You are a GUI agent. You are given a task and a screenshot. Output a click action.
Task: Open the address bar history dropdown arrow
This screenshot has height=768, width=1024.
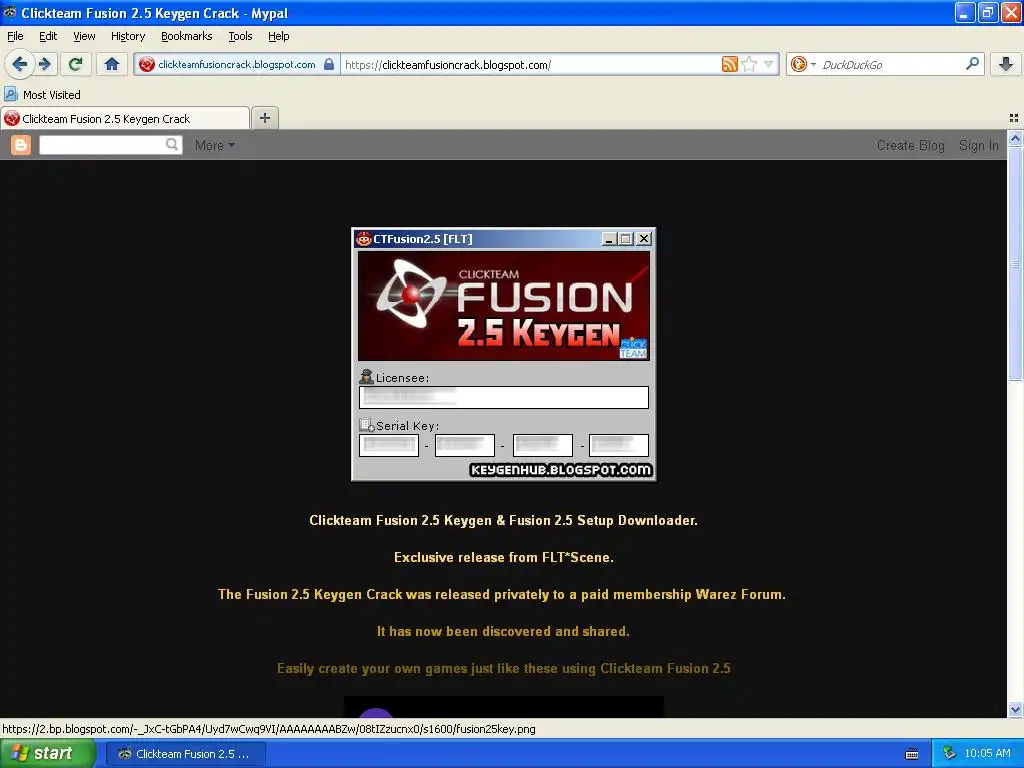coord(769,64)
